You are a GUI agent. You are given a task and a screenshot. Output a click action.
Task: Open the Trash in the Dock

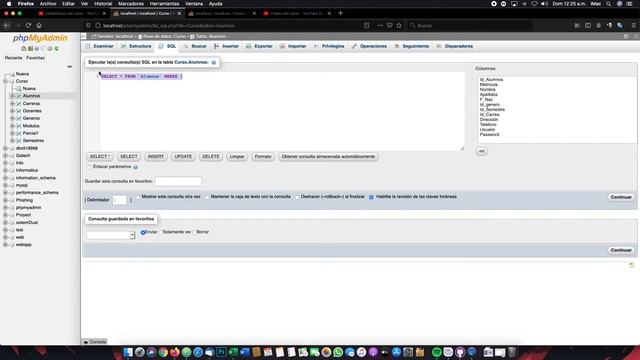(x=511, y=352)
